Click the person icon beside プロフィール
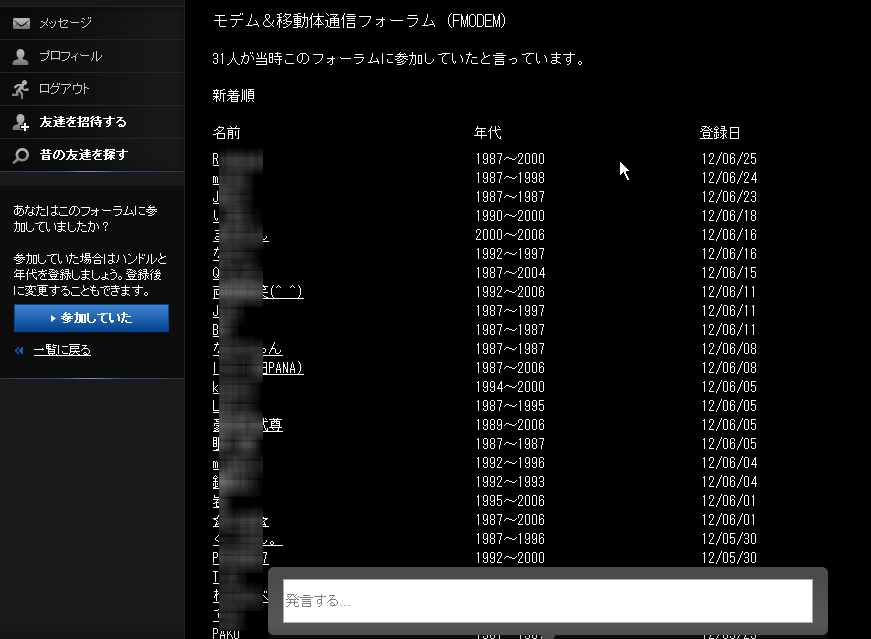Viewport: 871px width, 639px height. pyautogui.click(x=21, y=56)
